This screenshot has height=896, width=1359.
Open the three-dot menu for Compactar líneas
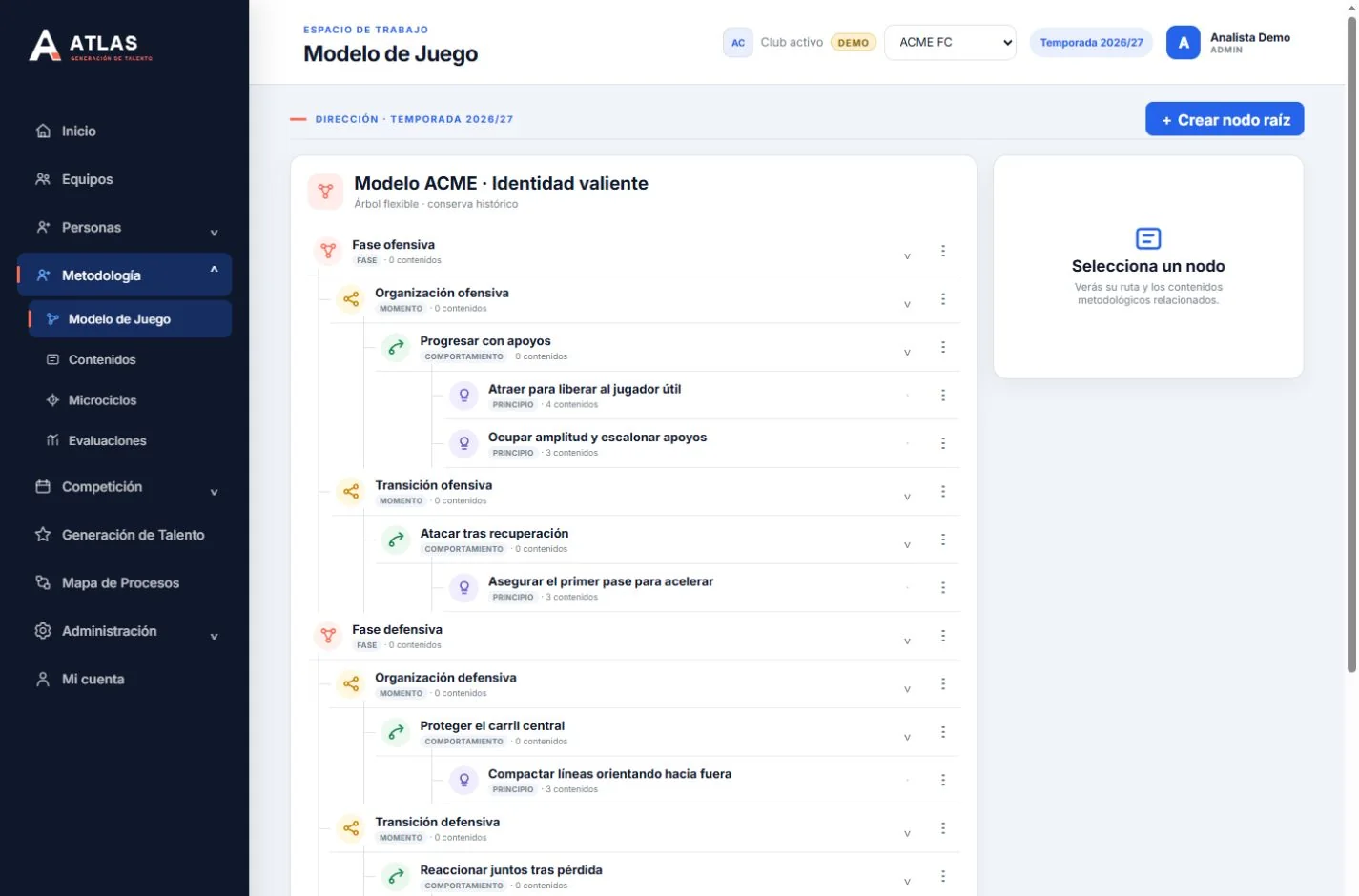943,780
